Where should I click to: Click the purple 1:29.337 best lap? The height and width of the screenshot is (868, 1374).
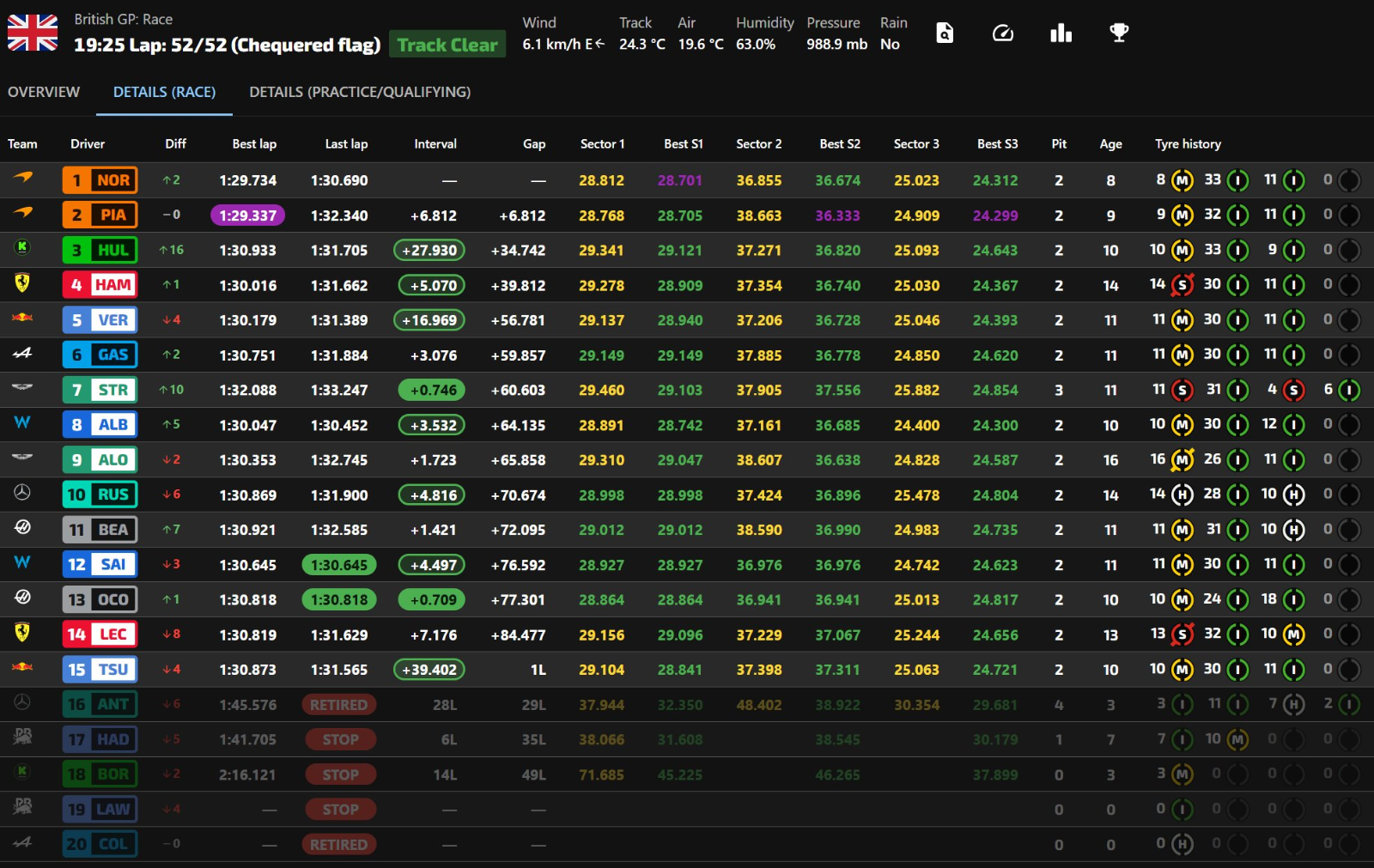point(247,215)
